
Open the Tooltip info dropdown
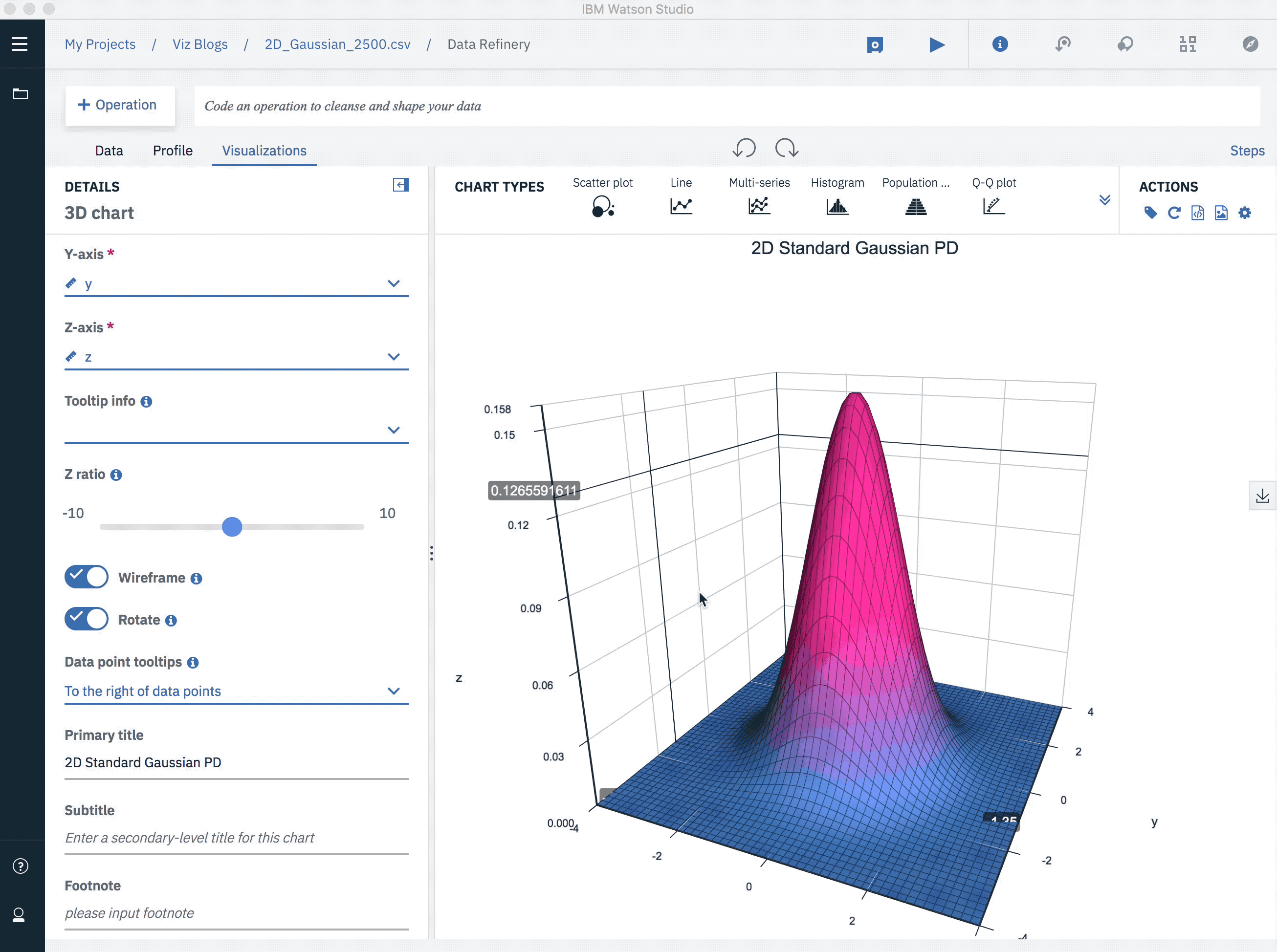click(236, 430)
